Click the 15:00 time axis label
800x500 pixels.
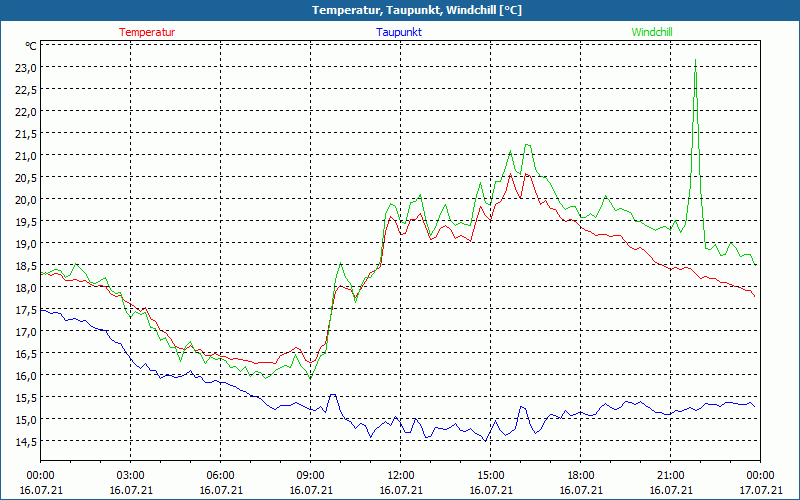[x=490, y=475]
